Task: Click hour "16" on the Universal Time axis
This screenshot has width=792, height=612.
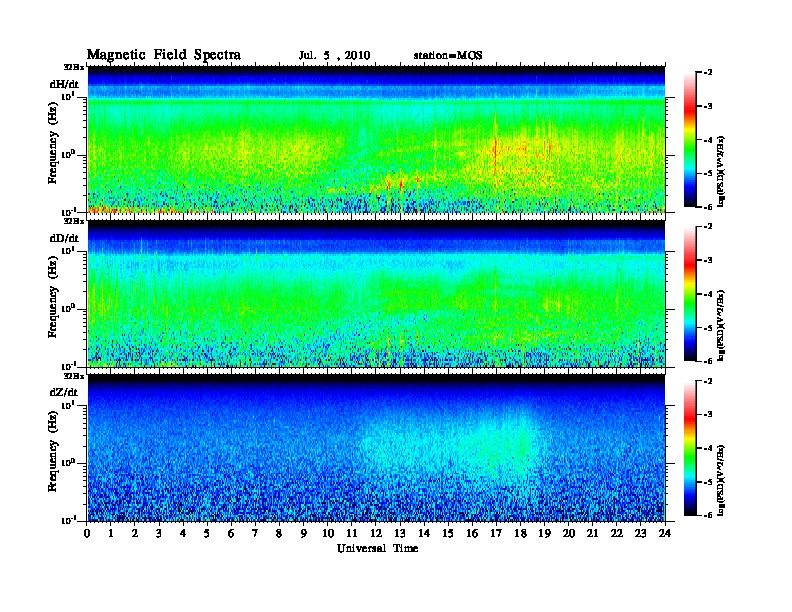Action: click(x=472, y=533)
